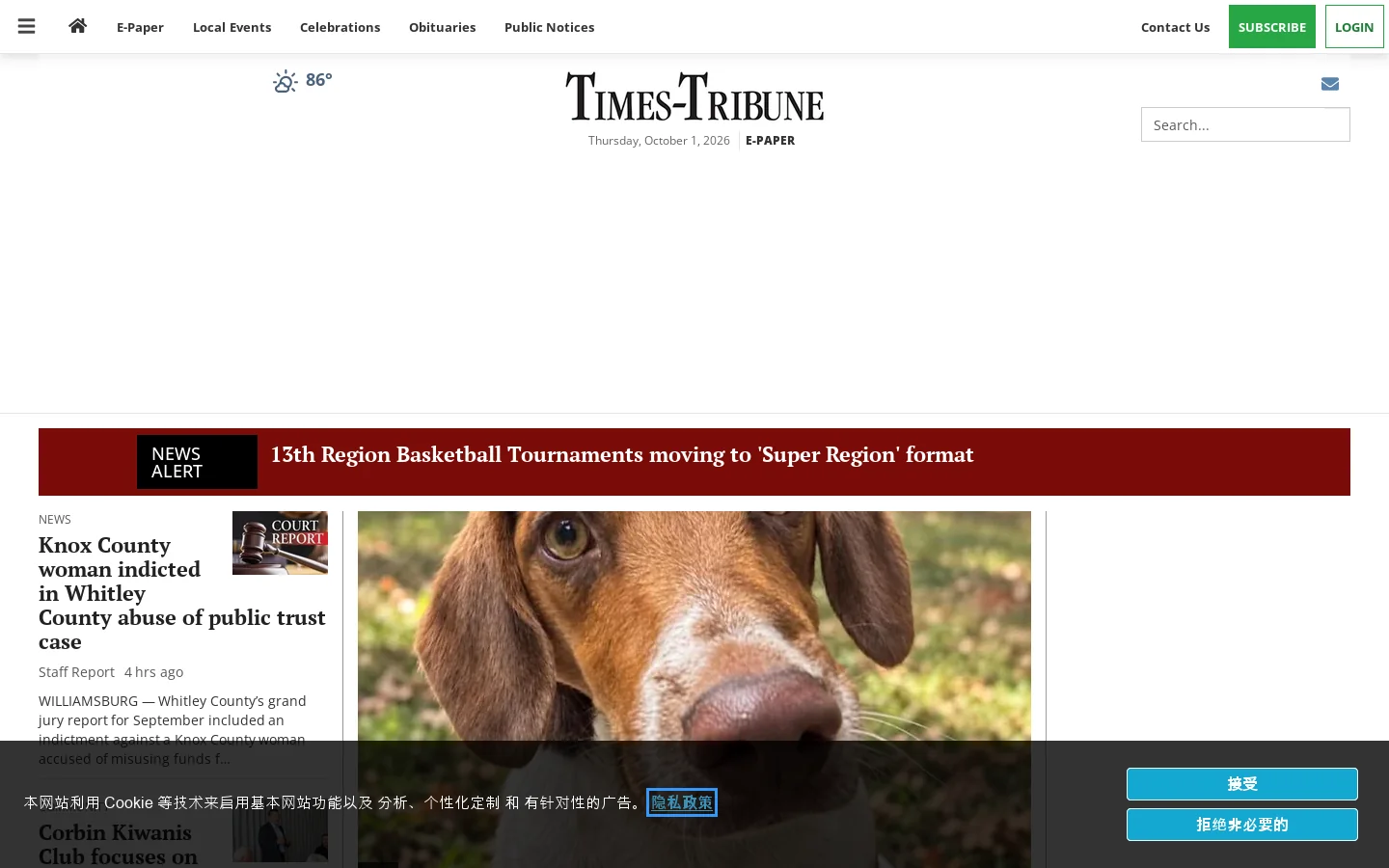Open E-Paper in the top navigation
Screen dimensions: 1389x868
(140, 27)
